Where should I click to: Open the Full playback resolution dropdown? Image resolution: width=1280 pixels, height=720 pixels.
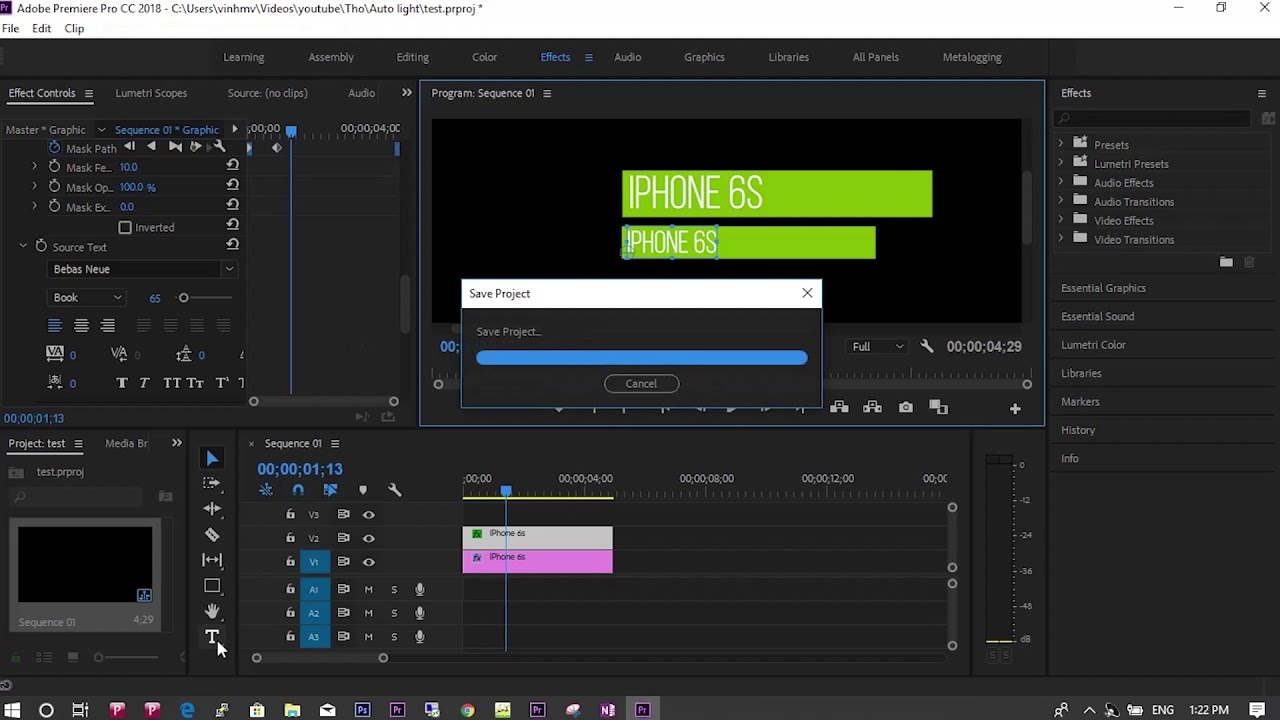(x=878, y=347)
